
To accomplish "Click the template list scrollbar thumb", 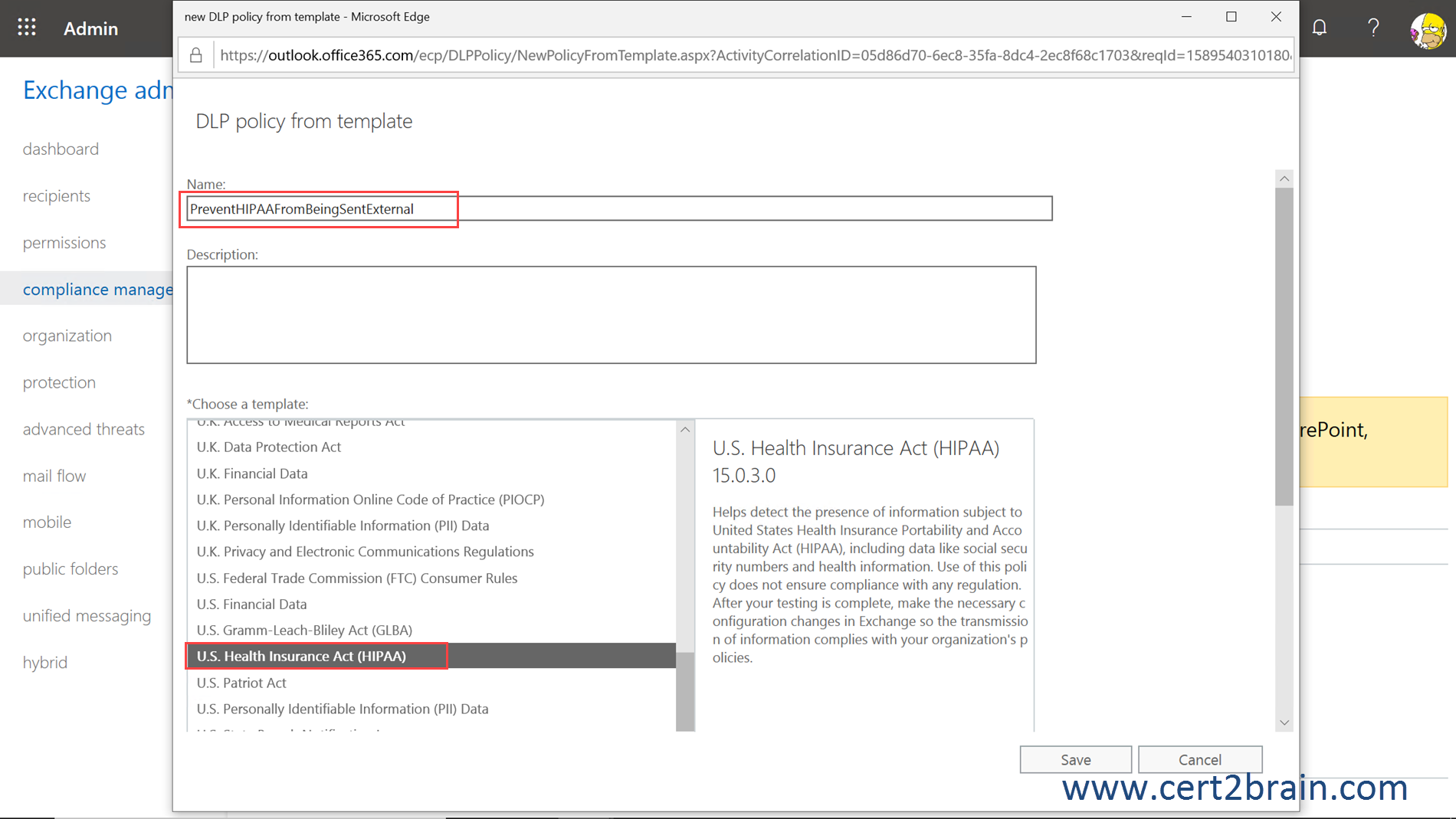I will 685,692.
